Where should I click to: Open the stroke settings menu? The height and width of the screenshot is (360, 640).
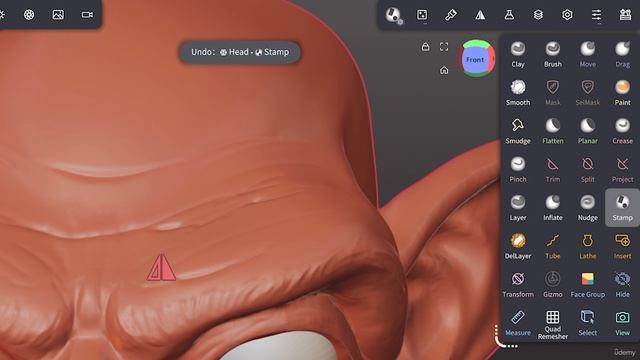click(422, 15)
